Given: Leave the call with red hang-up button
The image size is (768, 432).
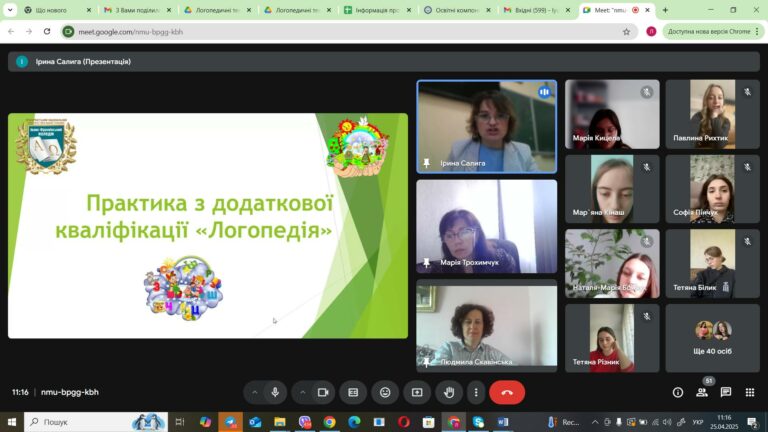Looking at the screenshot, I should pyautogui.click(x=507, y=392).
